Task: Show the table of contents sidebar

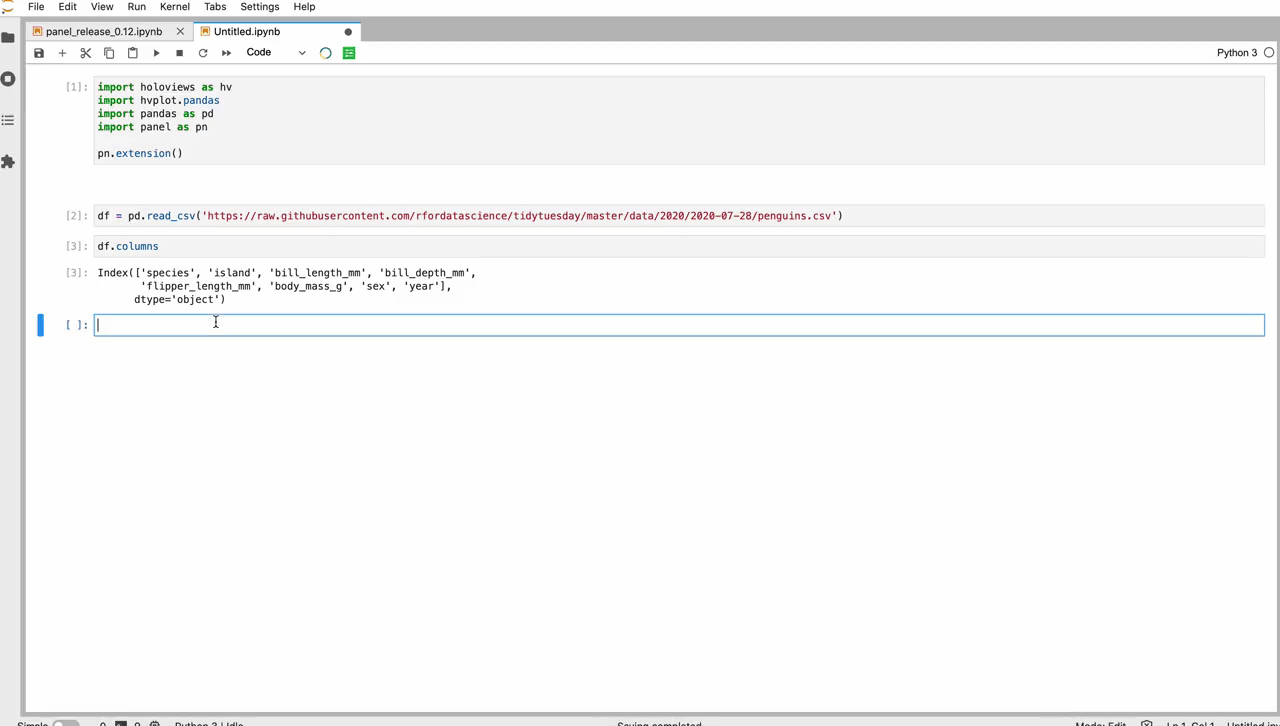Action: coord(9,120)
